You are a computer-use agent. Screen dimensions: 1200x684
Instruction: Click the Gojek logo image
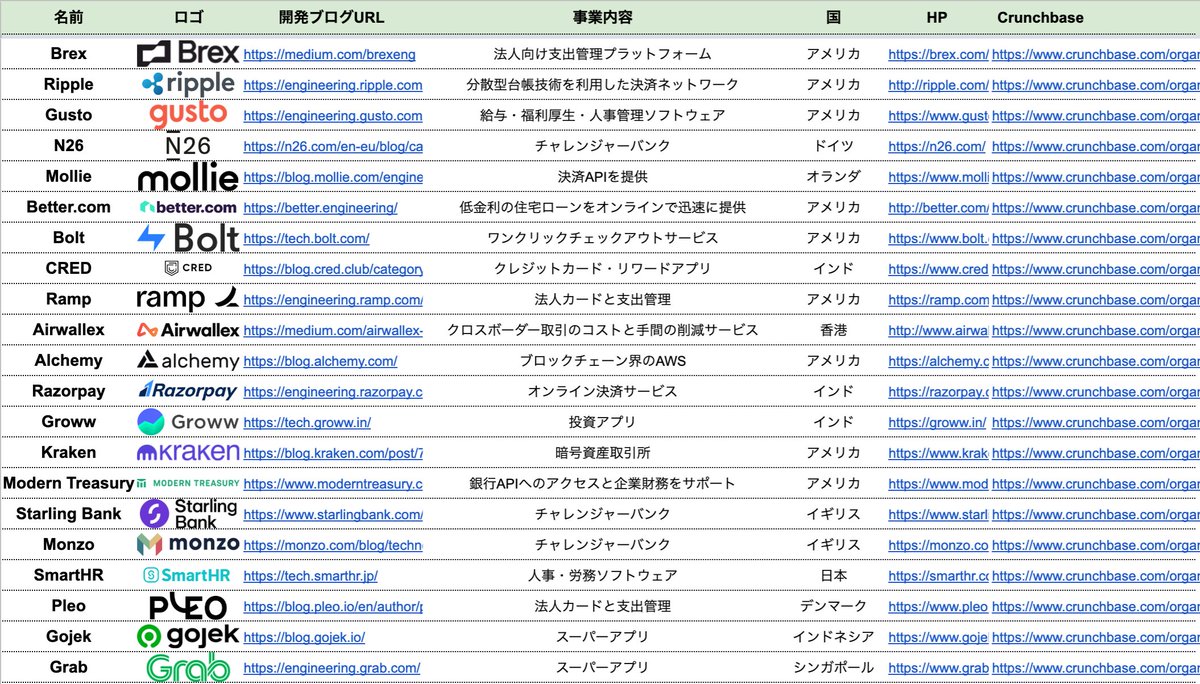click(x=188, y=636)
